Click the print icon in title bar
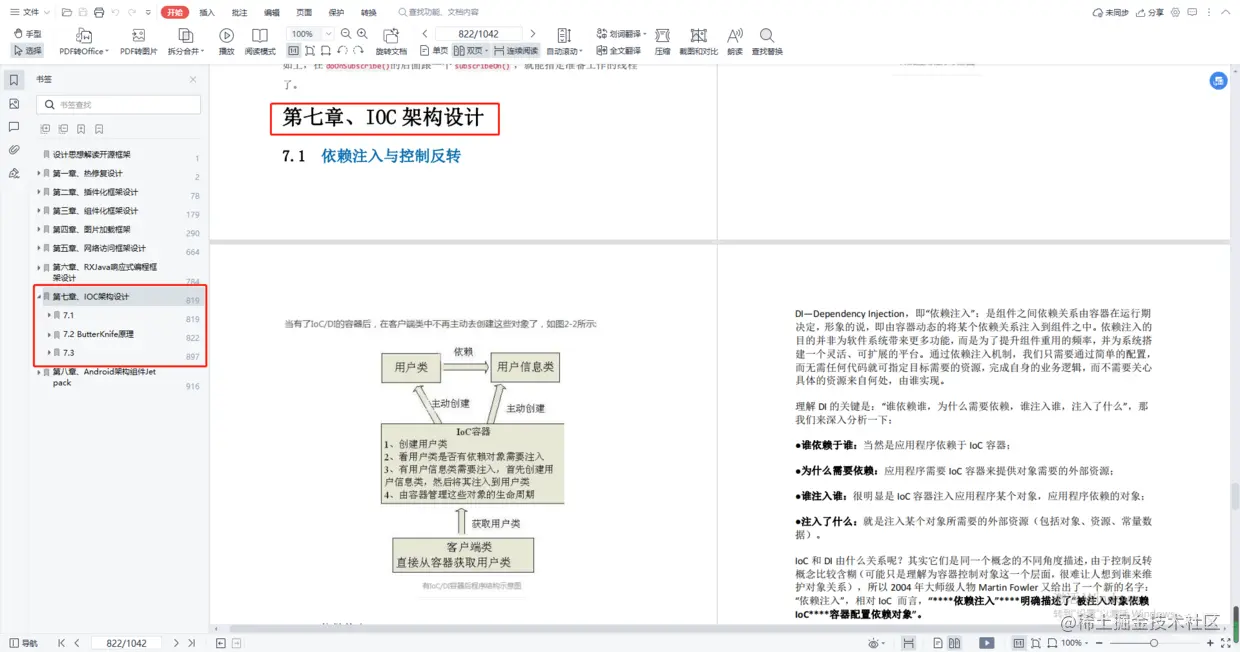 pyautogui.click(x=99, y=12)
